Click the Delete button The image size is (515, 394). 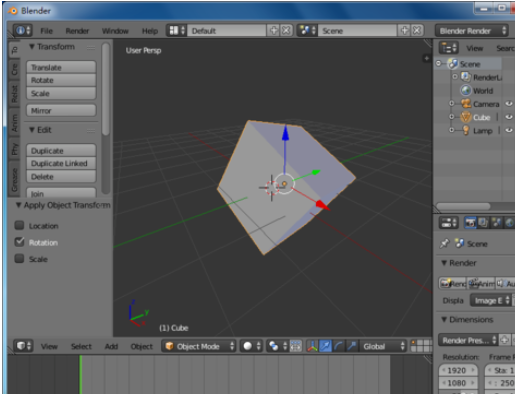point(61,176)
